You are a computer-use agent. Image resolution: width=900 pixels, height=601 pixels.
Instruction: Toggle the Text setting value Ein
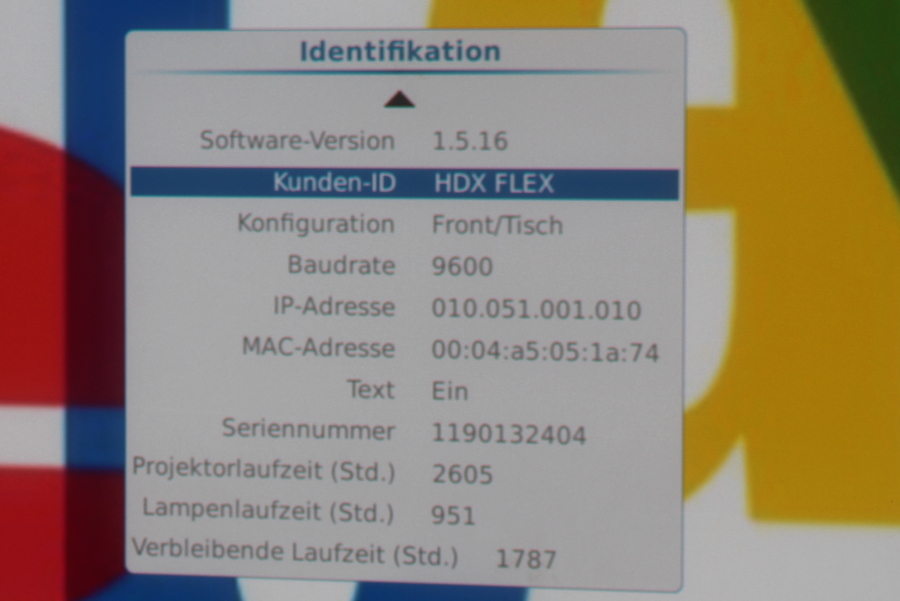click(450, 391)
